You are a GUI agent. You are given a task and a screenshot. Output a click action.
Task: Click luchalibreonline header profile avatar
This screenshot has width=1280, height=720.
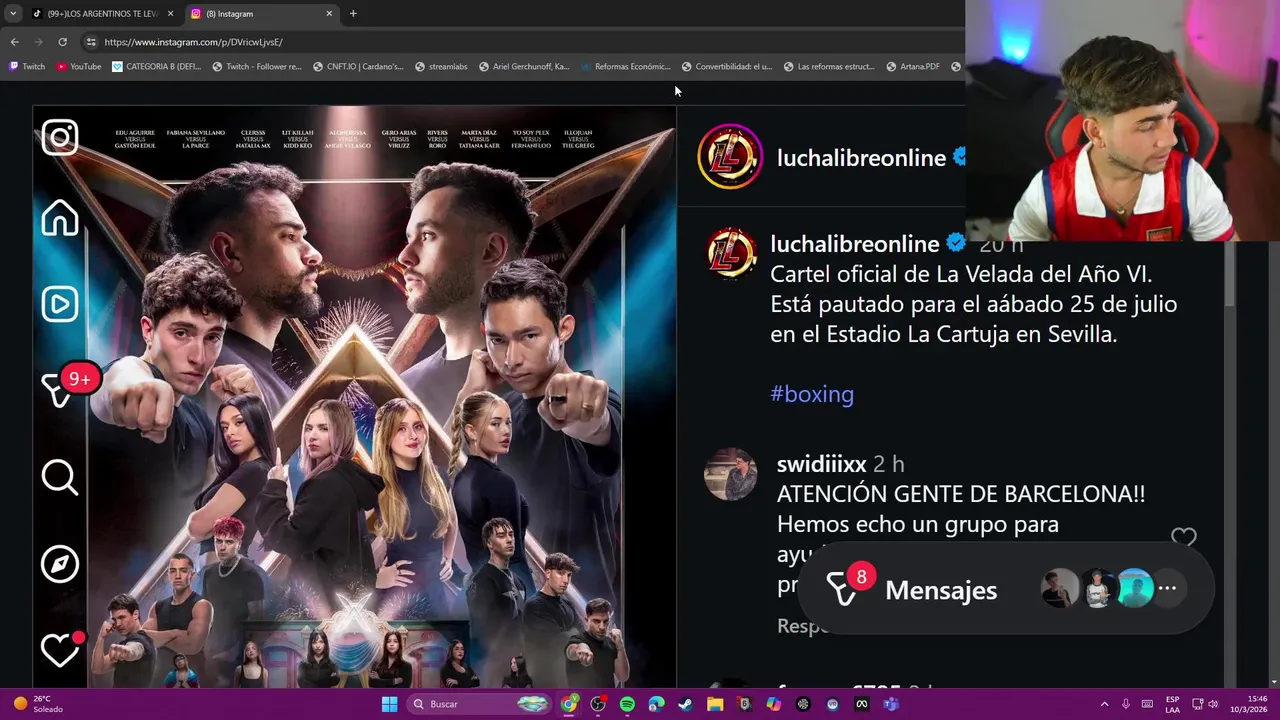coord(730,157)
